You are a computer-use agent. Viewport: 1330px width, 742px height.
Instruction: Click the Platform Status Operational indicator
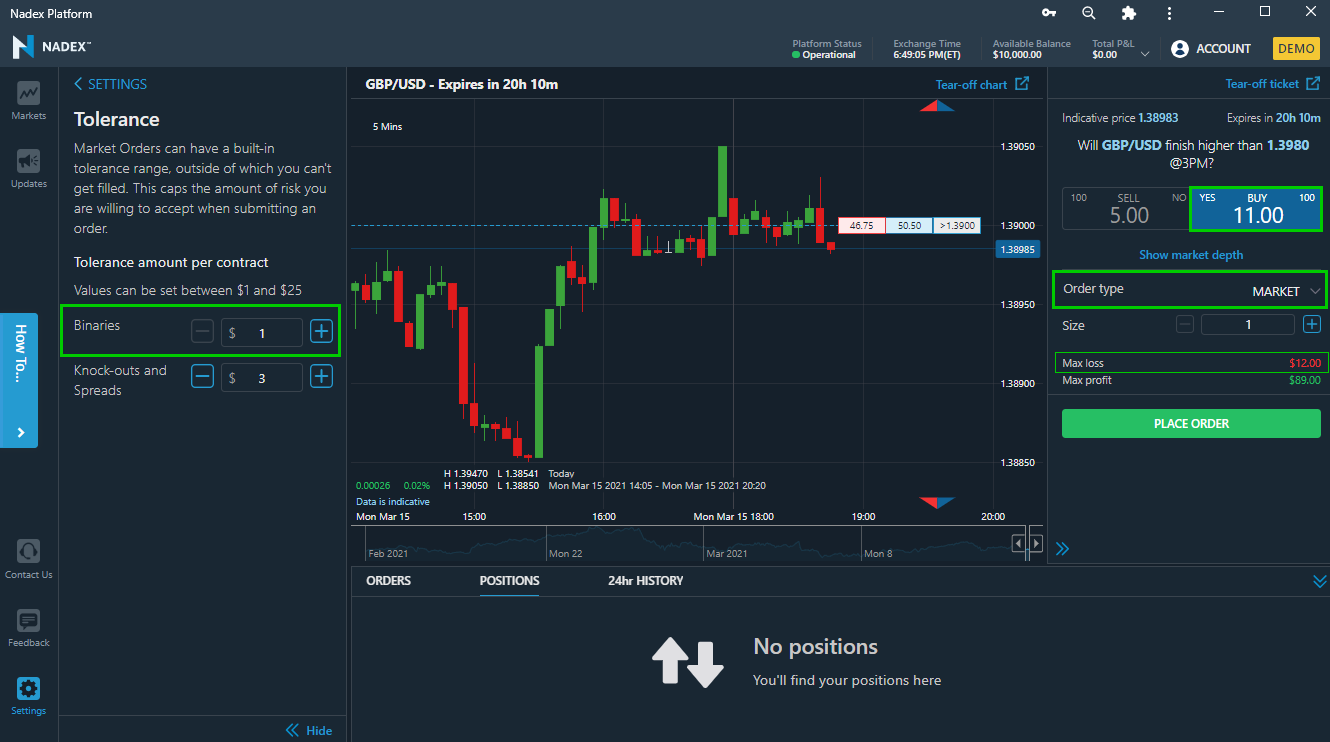pyautogui.click(x=826, y=49)
